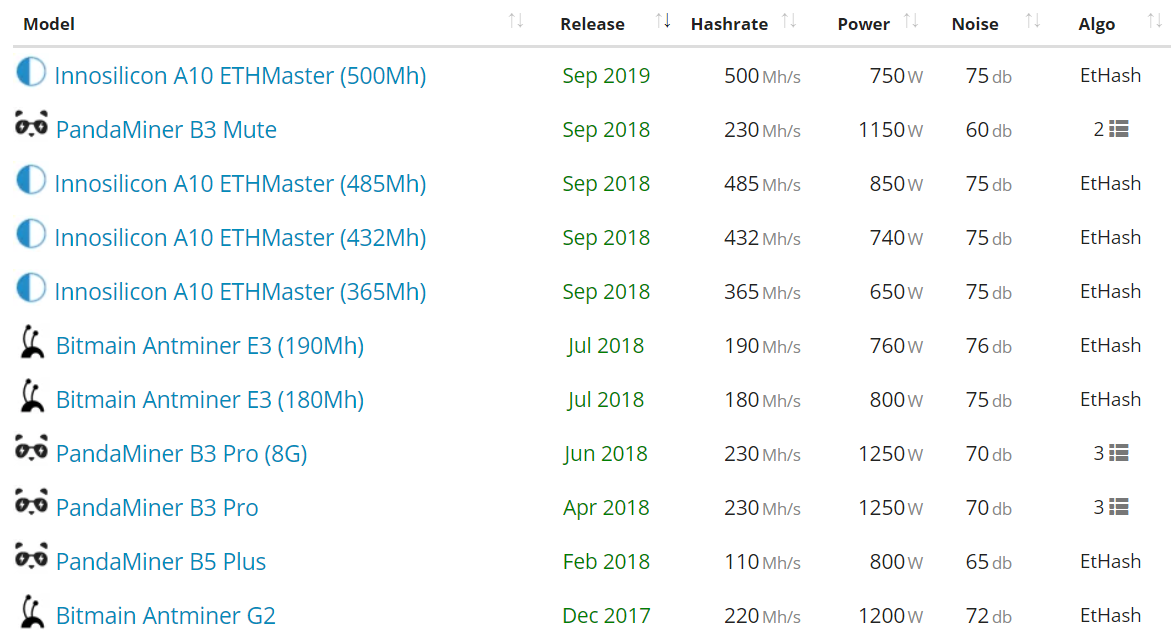Screen dimensions: 1171x638
Task: Sort table using the Hashrate column arrows
Action: [789, 21]
